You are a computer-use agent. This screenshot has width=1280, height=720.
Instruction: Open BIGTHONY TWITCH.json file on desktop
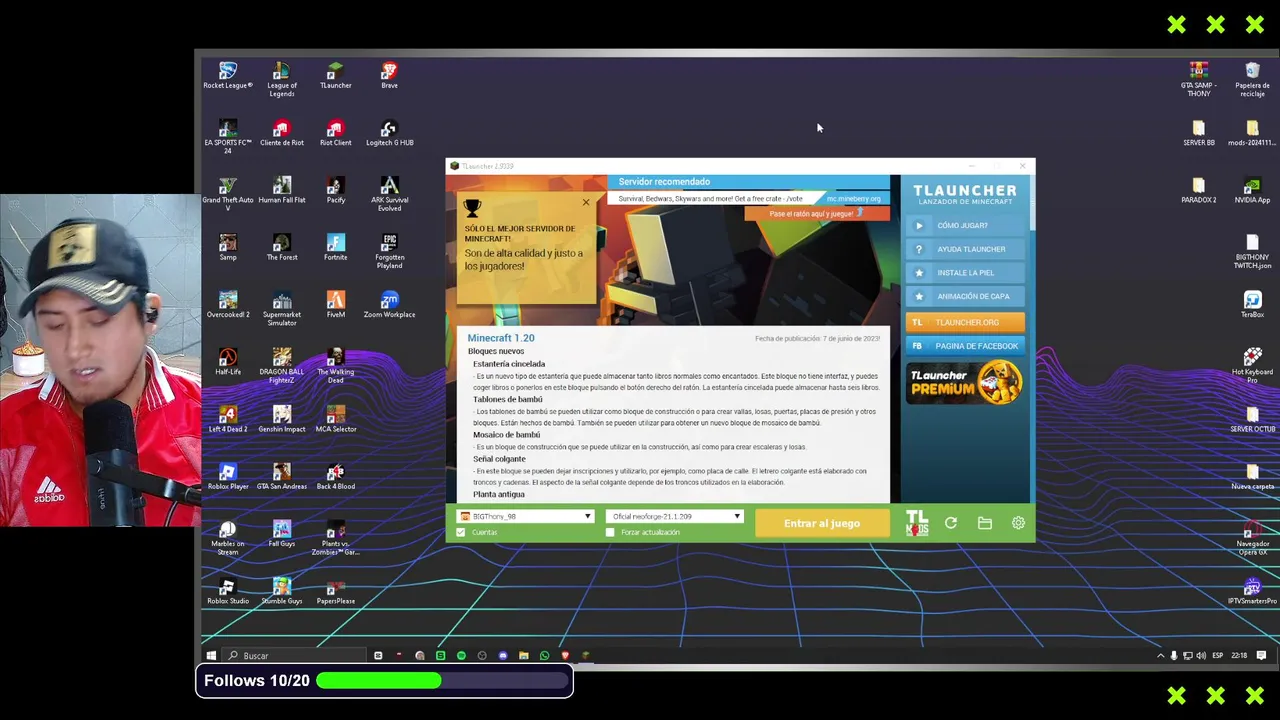[1252, 251]
